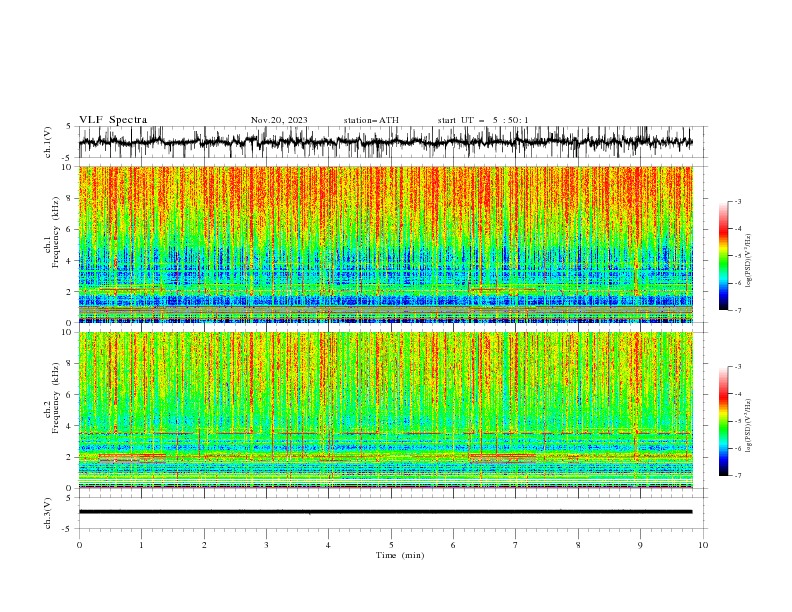Viewport: 792px width, 612px height.
Task: Click the 9 minute tick label on Time axis
Action: point(640,545)
